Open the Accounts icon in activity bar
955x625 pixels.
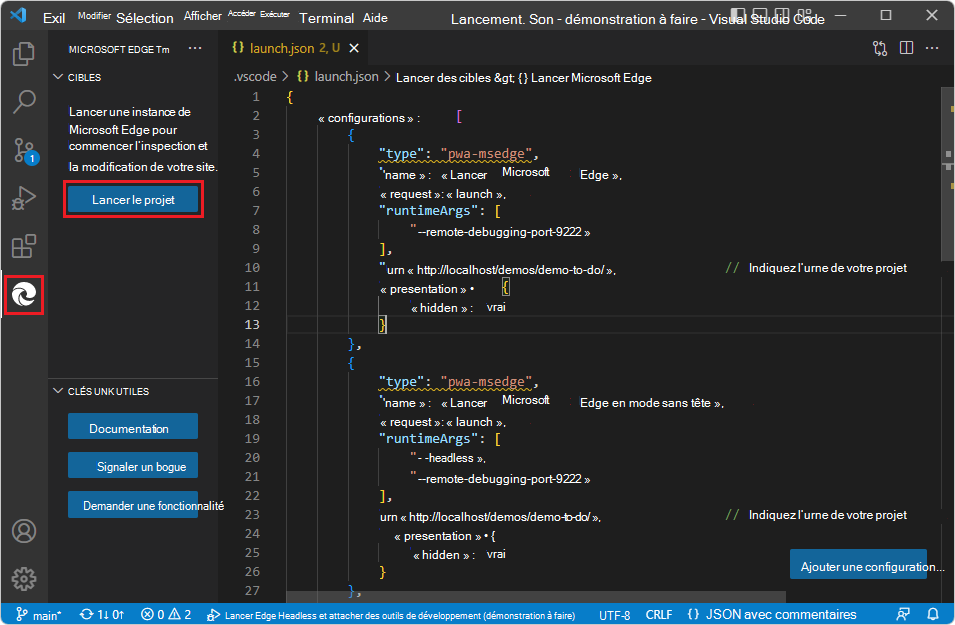(x=24, y=531)
